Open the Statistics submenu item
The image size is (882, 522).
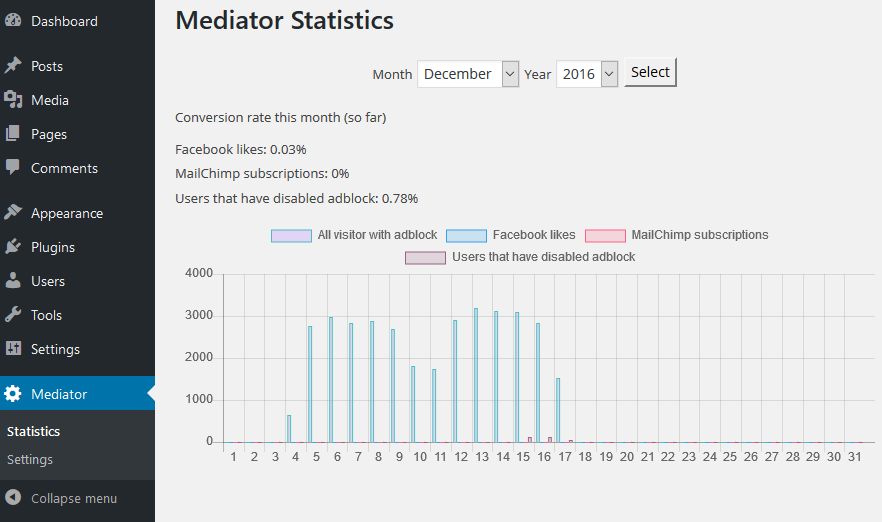[33, 432]
